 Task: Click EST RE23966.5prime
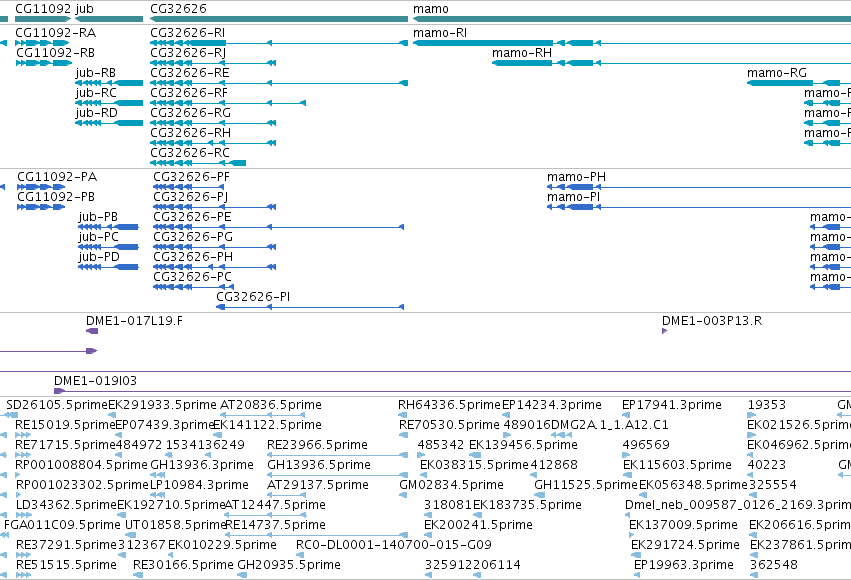[x=317, y=445]
